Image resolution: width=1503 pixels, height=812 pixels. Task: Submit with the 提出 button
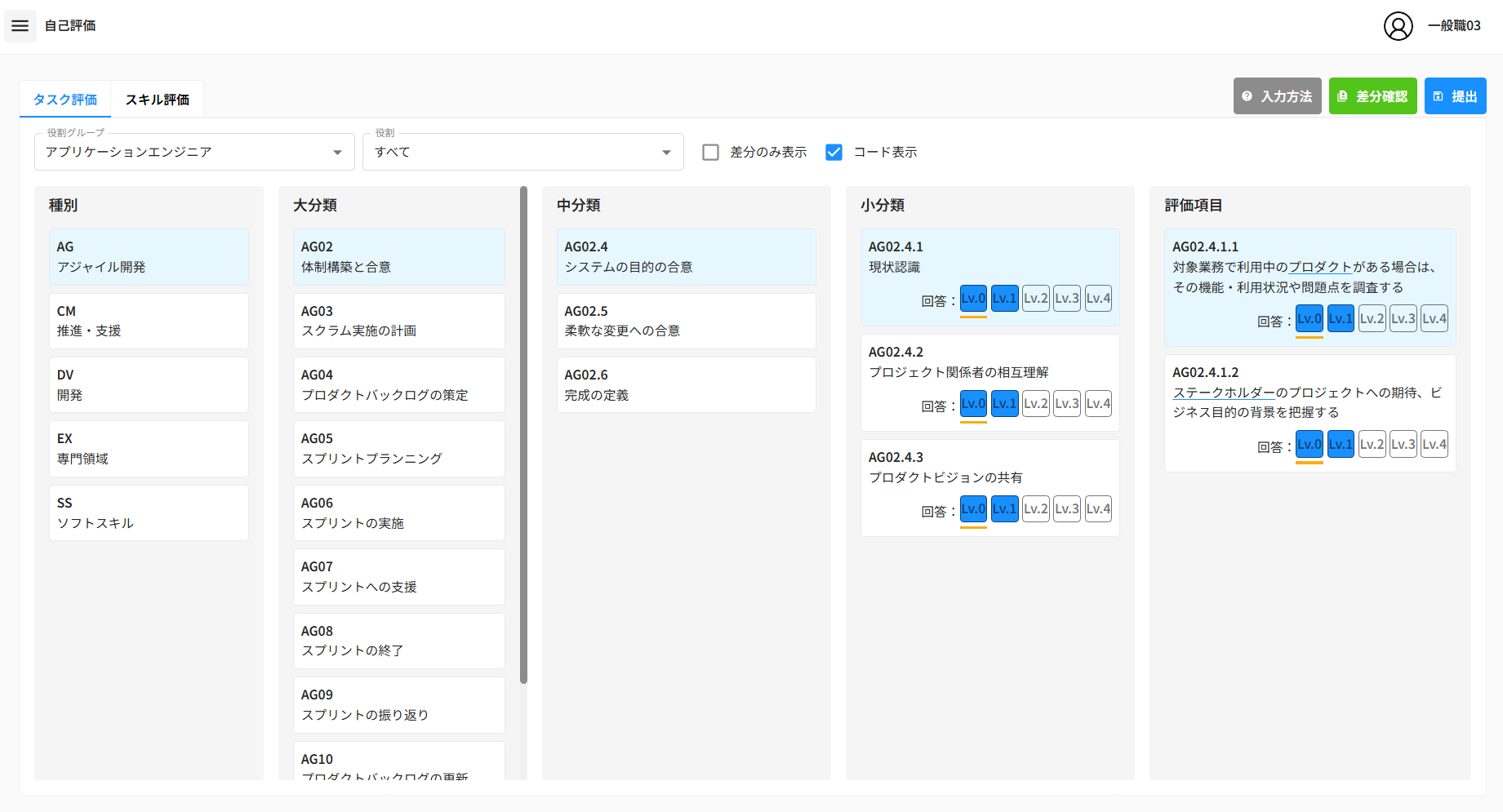click(x=1455, y=96)
